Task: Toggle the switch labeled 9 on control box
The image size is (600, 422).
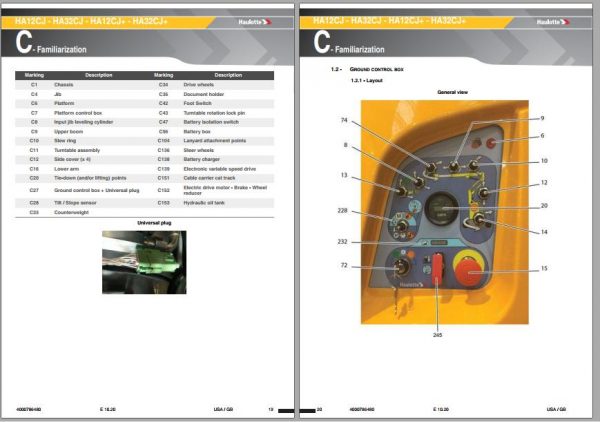Action: click(454, 166)
